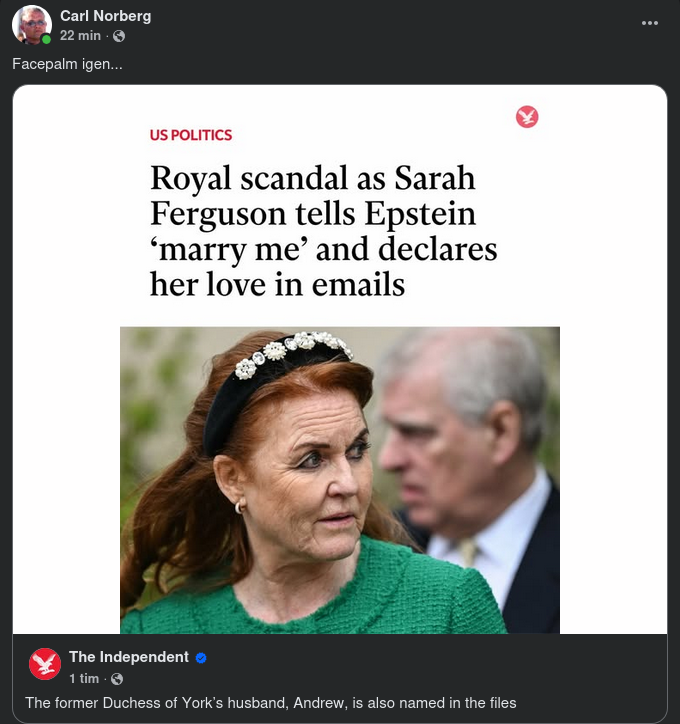Screen dimensions: 680x724
Task: Click the US POLITICS section label
Action: pyautogui.click(x=190, y=135)
